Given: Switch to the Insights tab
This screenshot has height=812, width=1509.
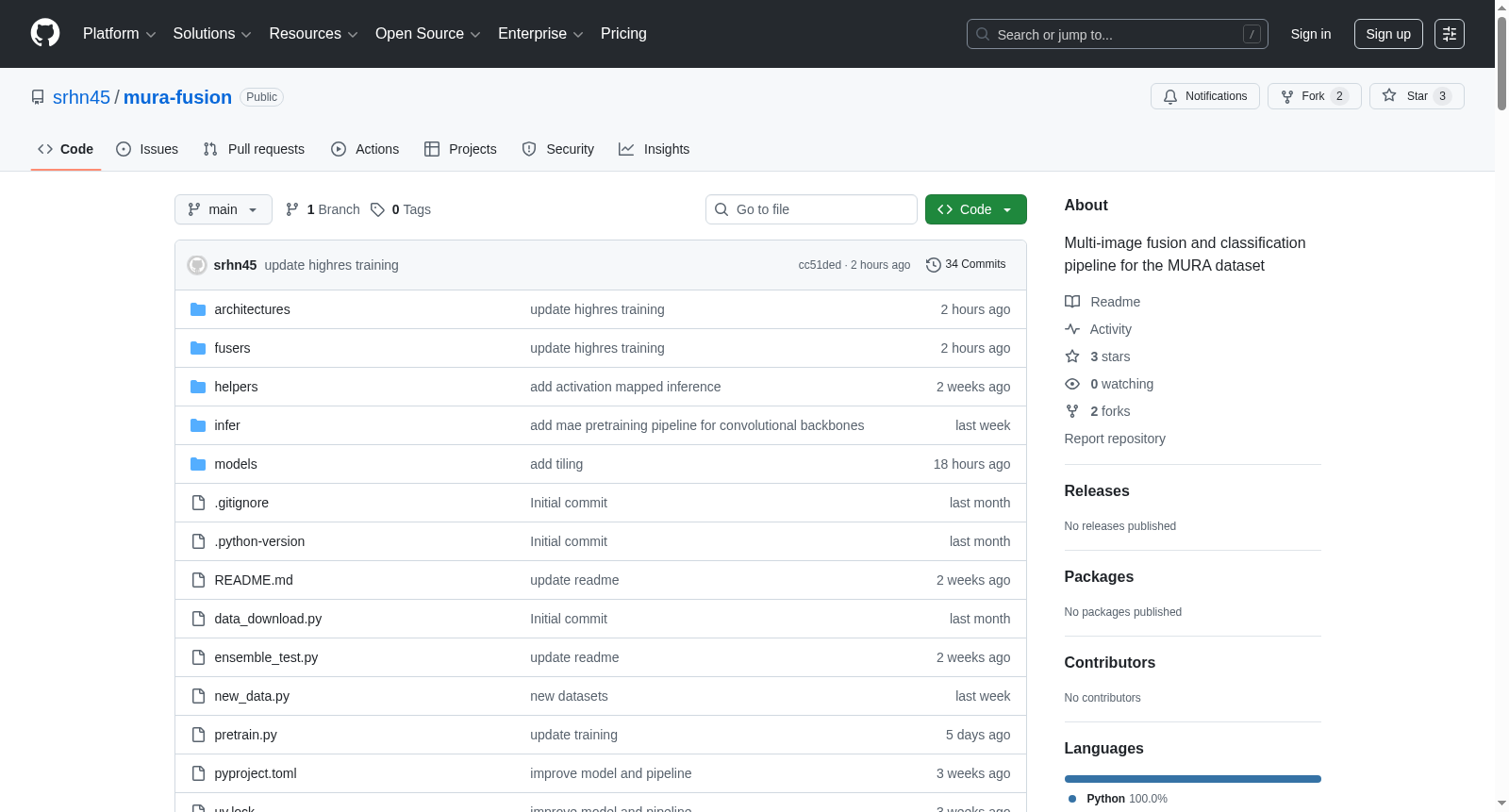Looking at the screenshot, I should coord(655,149).
